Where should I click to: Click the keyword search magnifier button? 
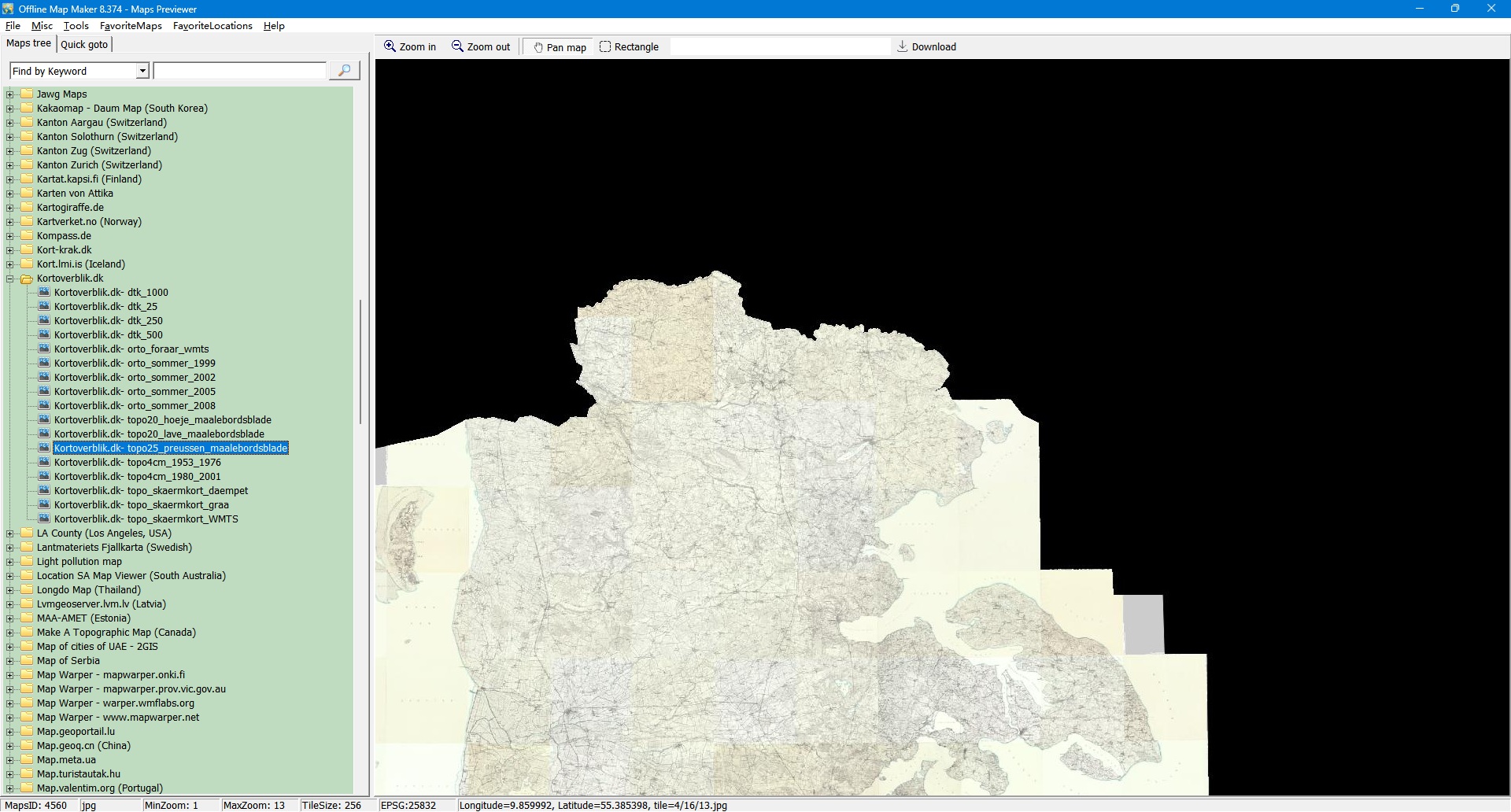coord(344,71)
